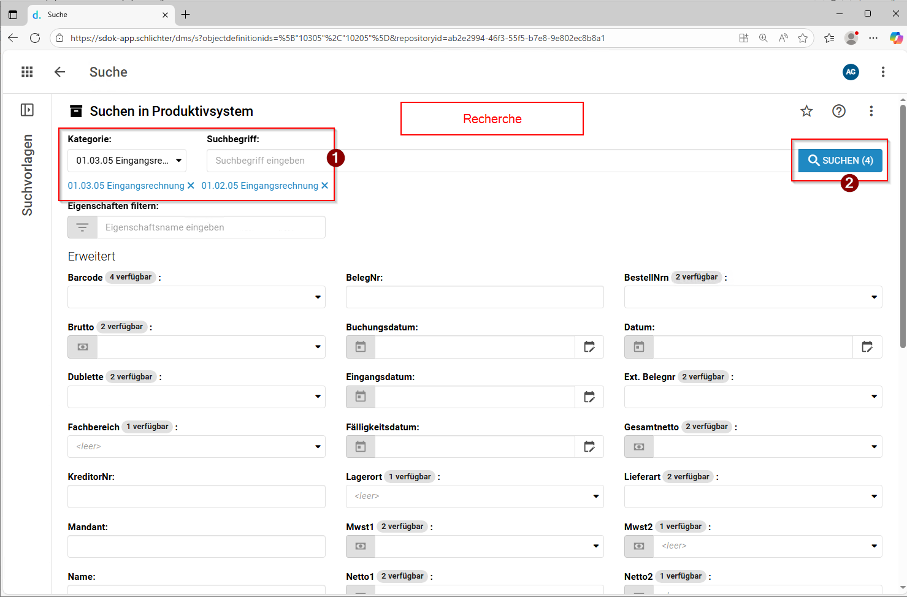This screenshot has height=598, width=908.
Task: Open browser tab actions menu icon
Action: point(13,15)
